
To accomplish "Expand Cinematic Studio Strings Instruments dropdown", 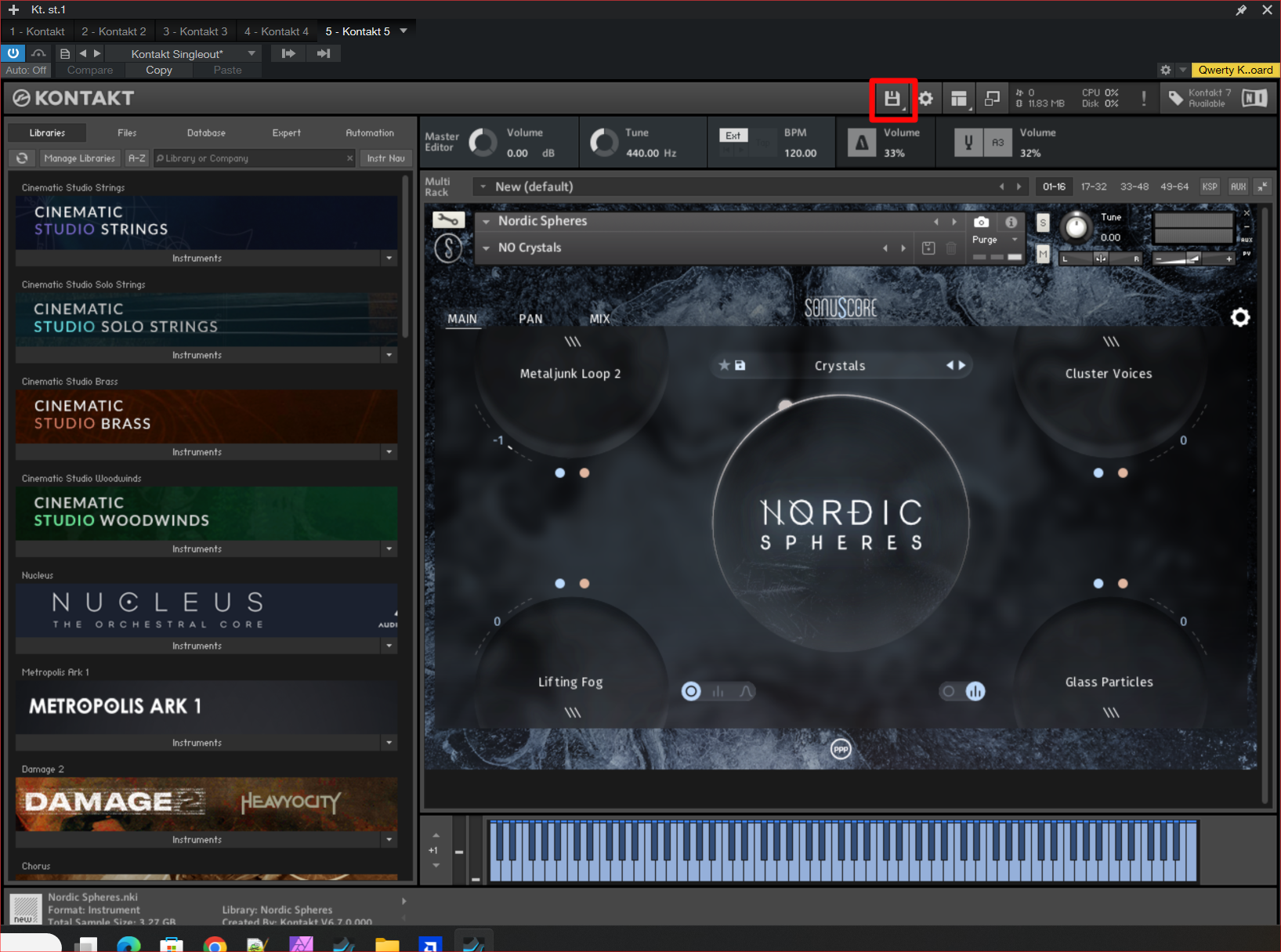I will (x=389, y=258).
